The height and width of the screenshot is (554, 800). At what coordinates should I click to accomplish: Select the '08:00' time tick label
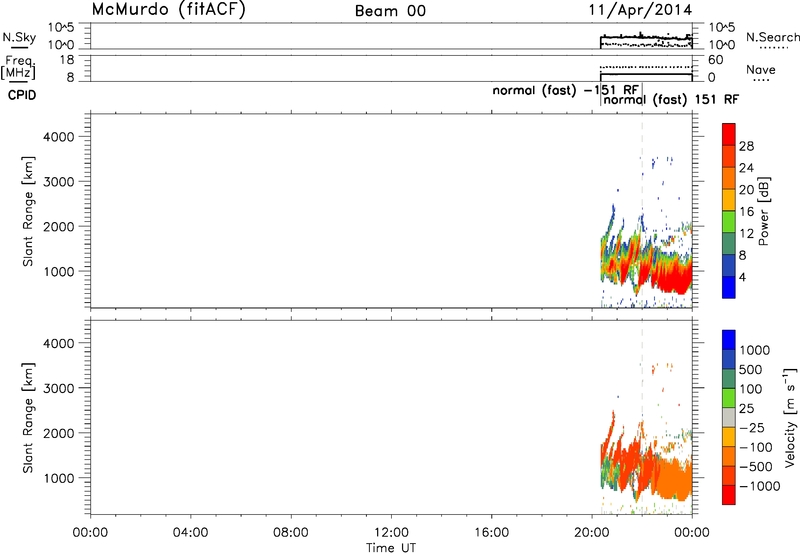(x=290, y=533)
